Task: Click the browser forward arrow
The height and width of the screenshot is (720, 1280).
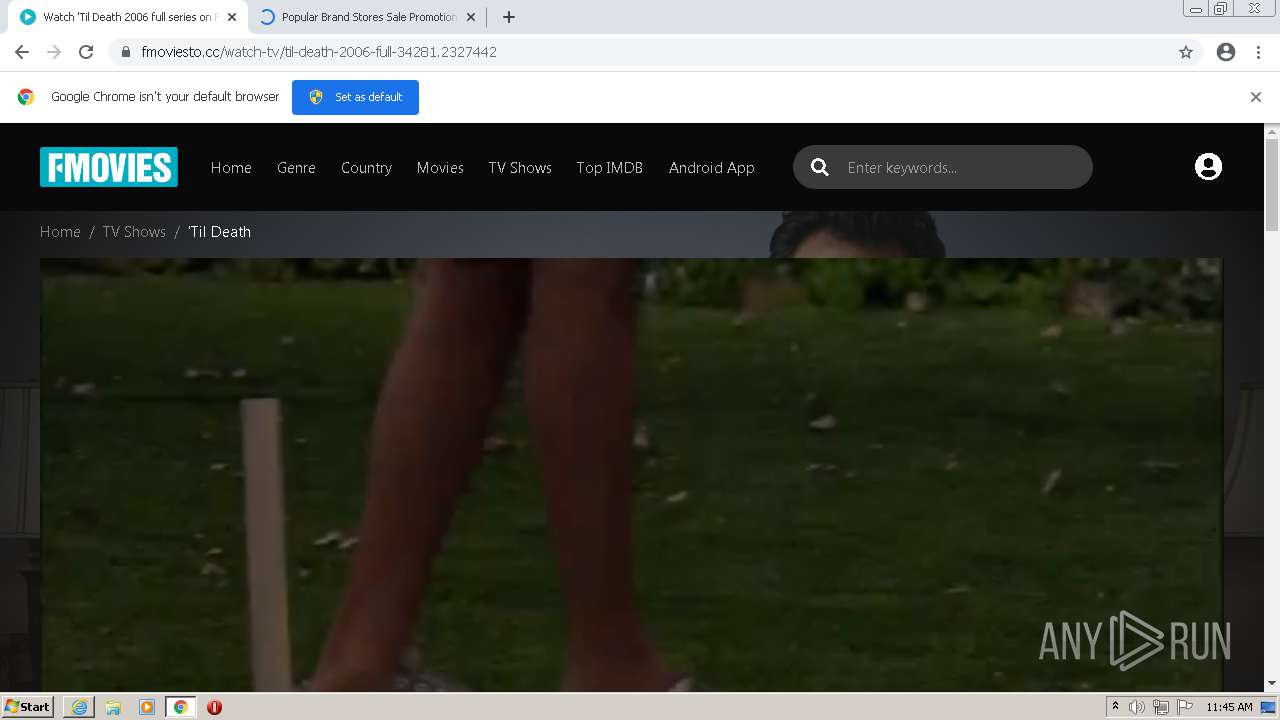Action: tap(54, 52)
